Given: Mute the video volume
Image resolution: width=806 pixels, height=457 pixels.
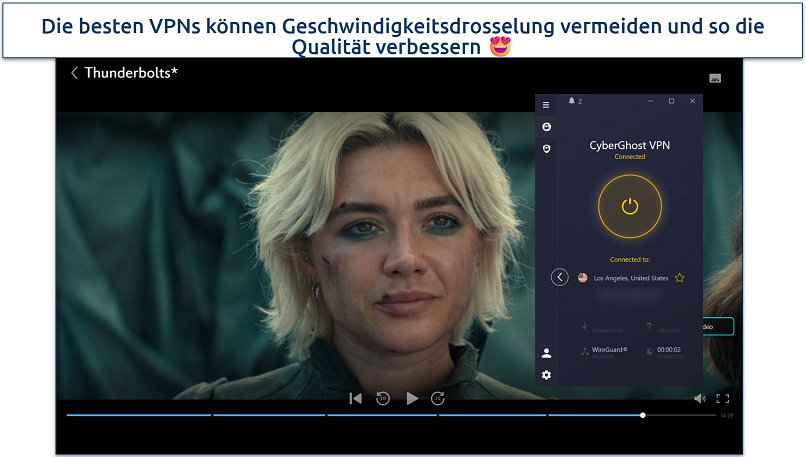Looking at the screenshot, I should click(699, 398).
